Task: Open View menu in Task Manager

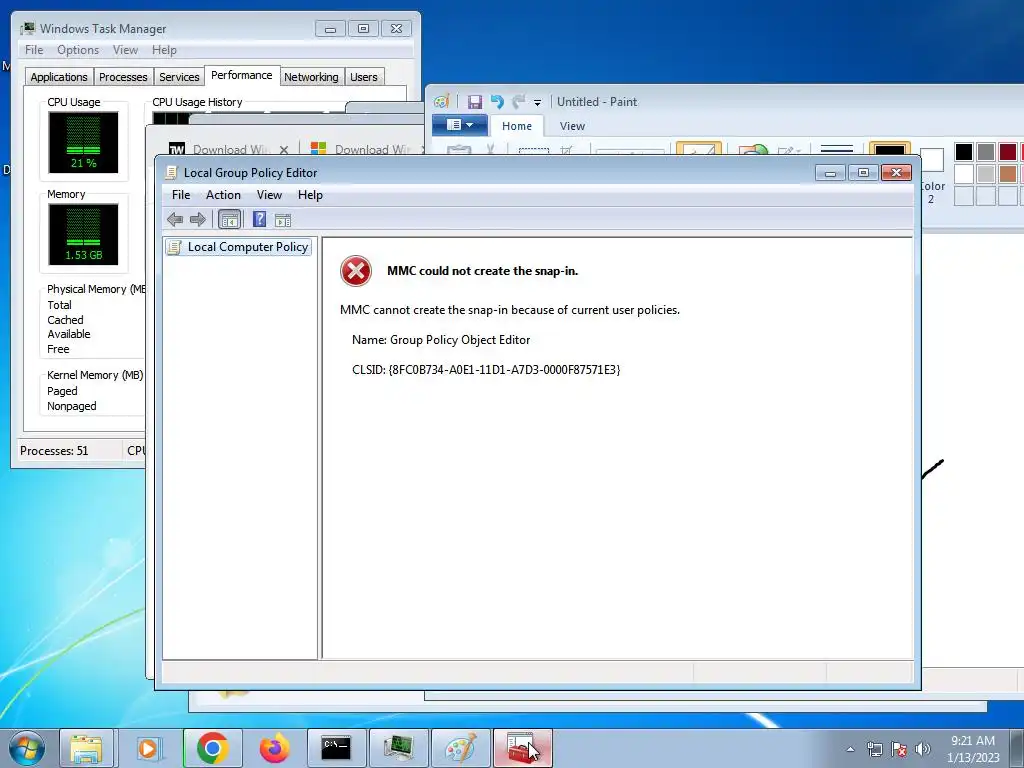Action: pos(125,50)
